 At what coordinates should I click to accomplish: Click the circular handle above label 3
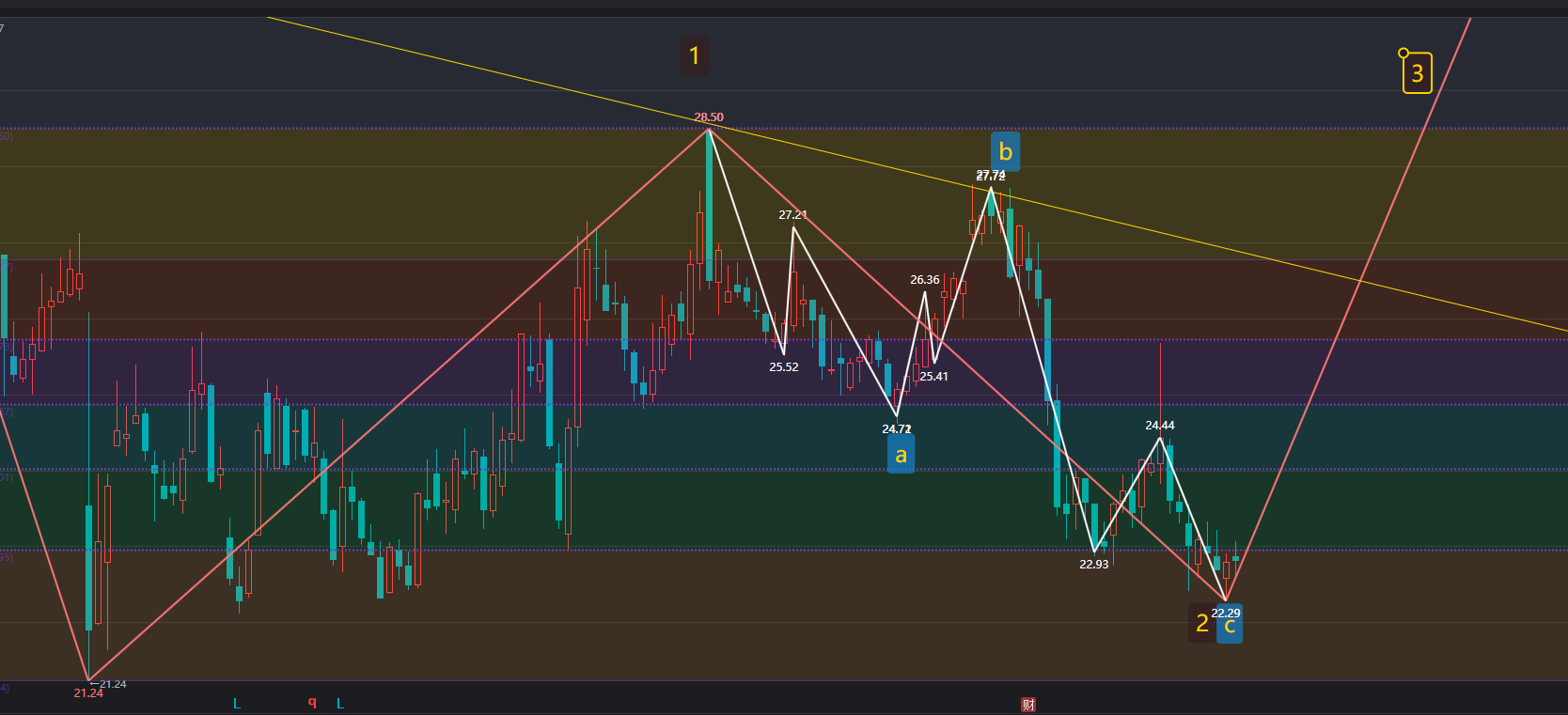coord(1403,54)
